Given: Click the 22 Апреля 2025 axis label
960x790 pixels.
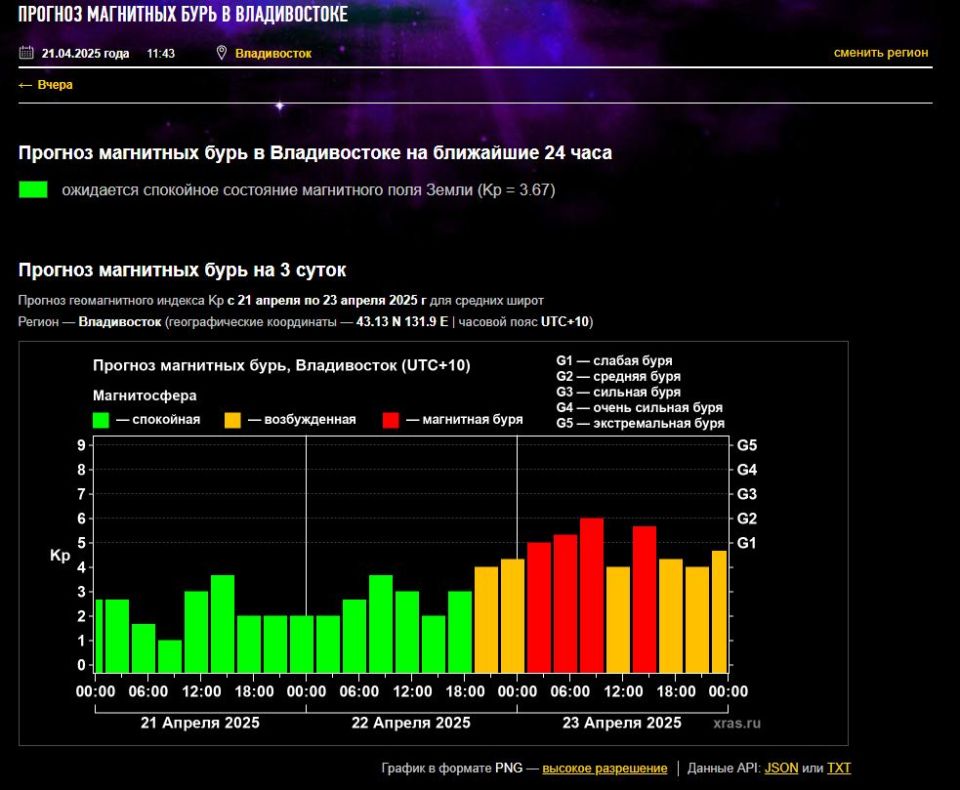Looking at the screenshot, I should pyautogui.click(x=412, y=723).
